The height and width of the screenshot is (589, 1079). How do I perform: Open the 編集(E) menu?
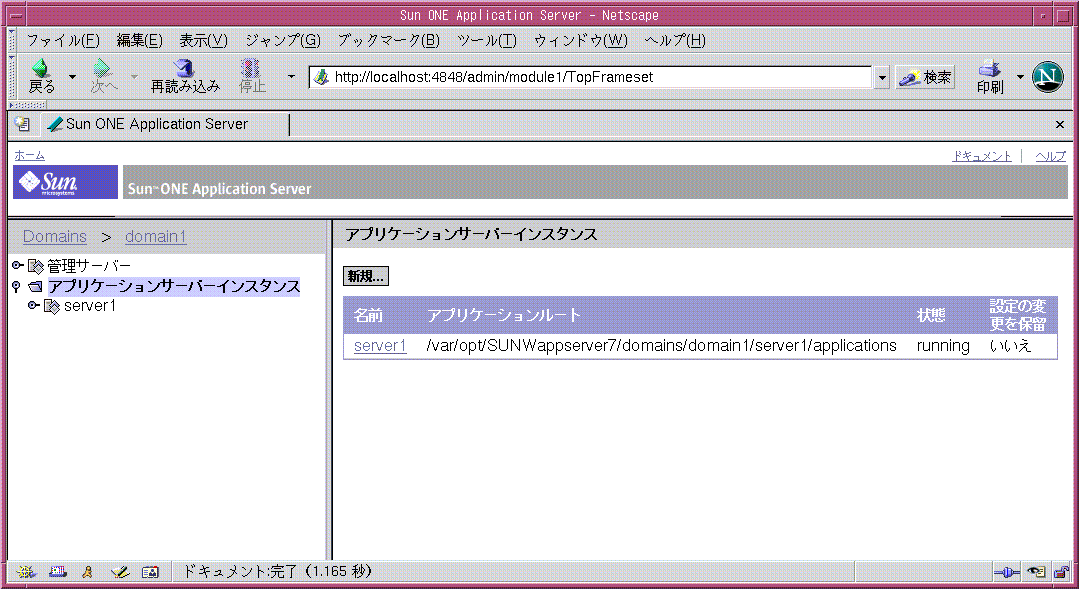[x=140, y=41]
